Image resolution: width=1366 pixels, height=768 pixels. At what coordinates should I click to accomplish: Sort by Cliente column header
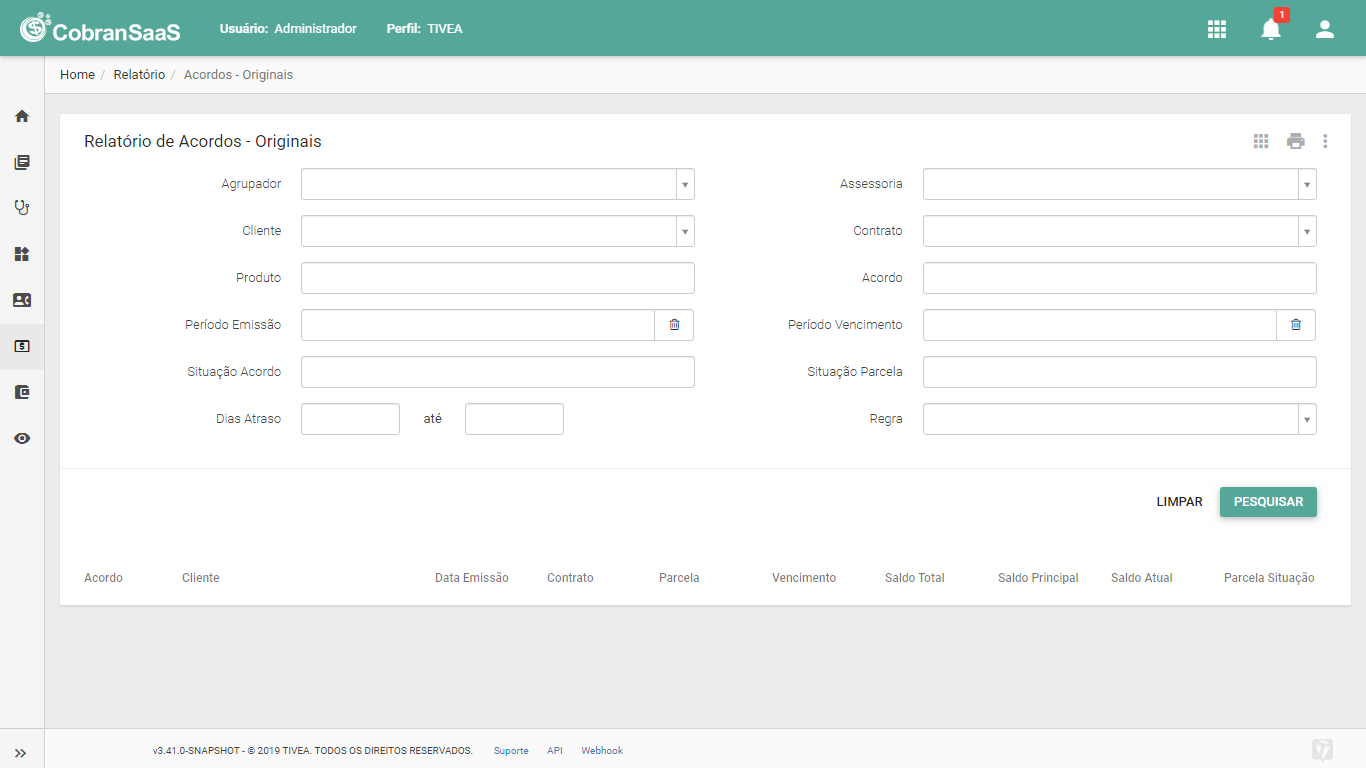point(201,578)
